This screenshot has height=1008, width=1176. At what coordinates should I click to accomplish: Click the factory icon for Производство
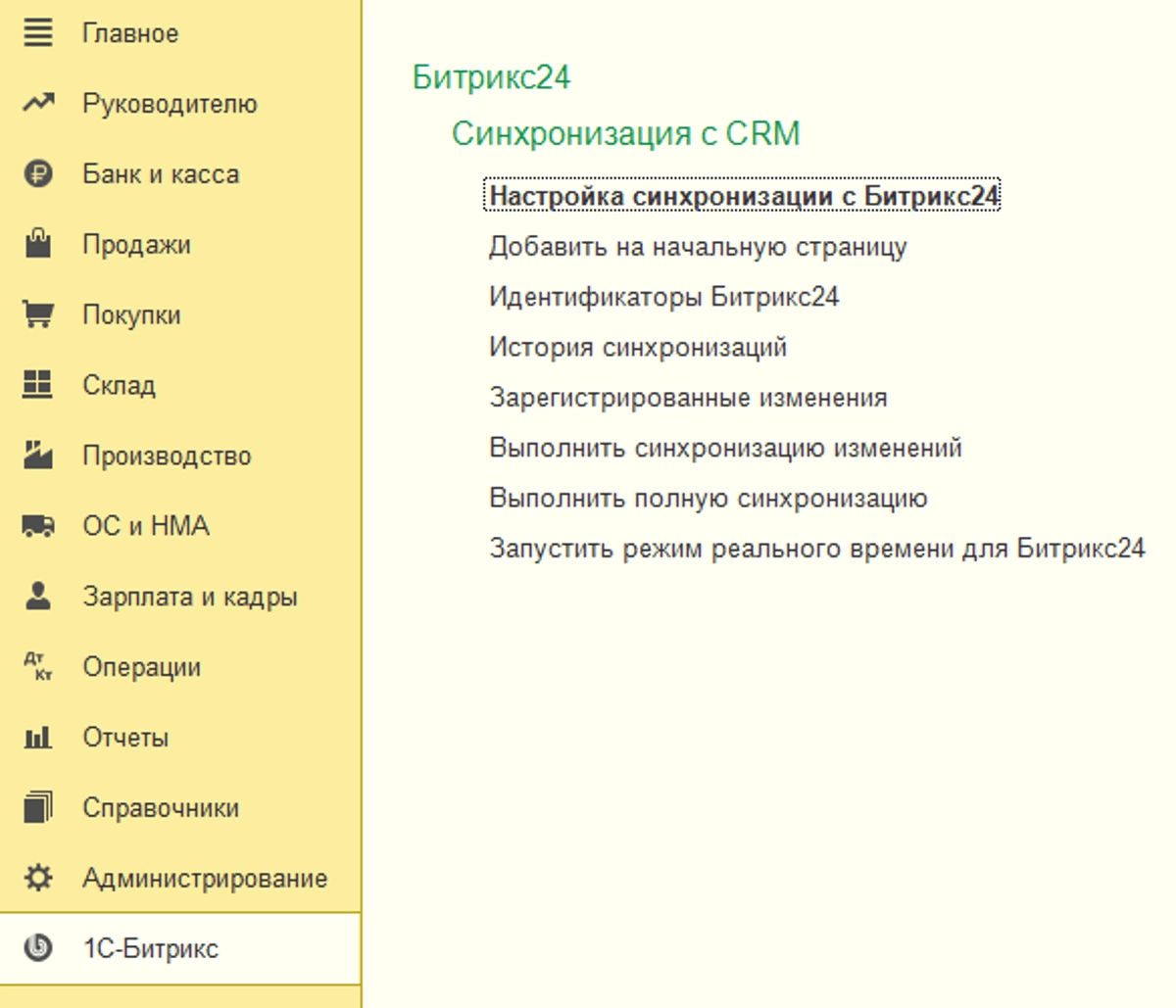(38, 456)
